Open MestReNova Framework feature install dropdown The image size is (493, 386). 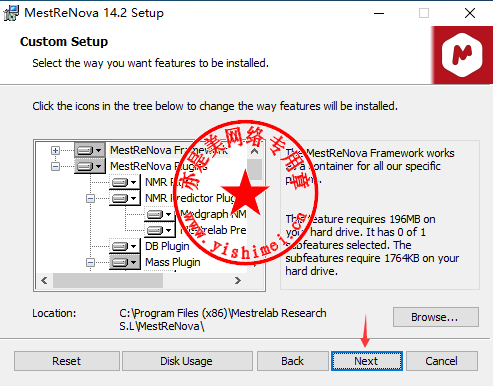[x=89, y=150]
